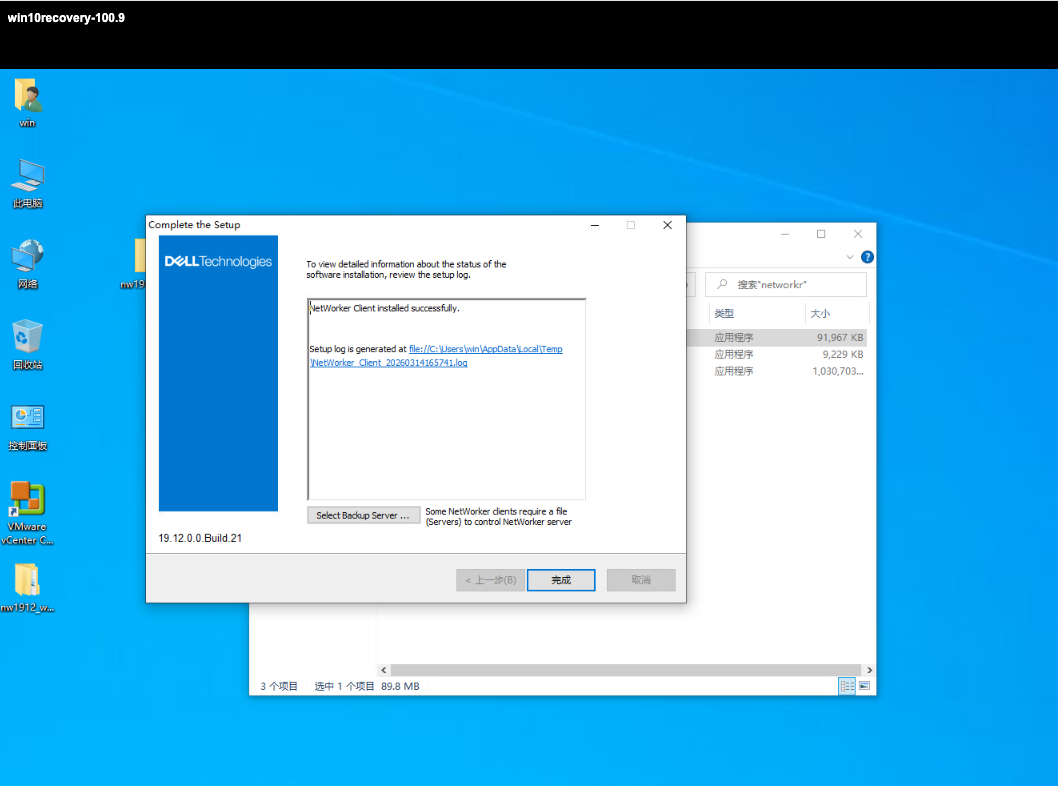Open the VMware vCenter Converter shortcut
This screenshot has width=1058, height=786.
[27, 513]
